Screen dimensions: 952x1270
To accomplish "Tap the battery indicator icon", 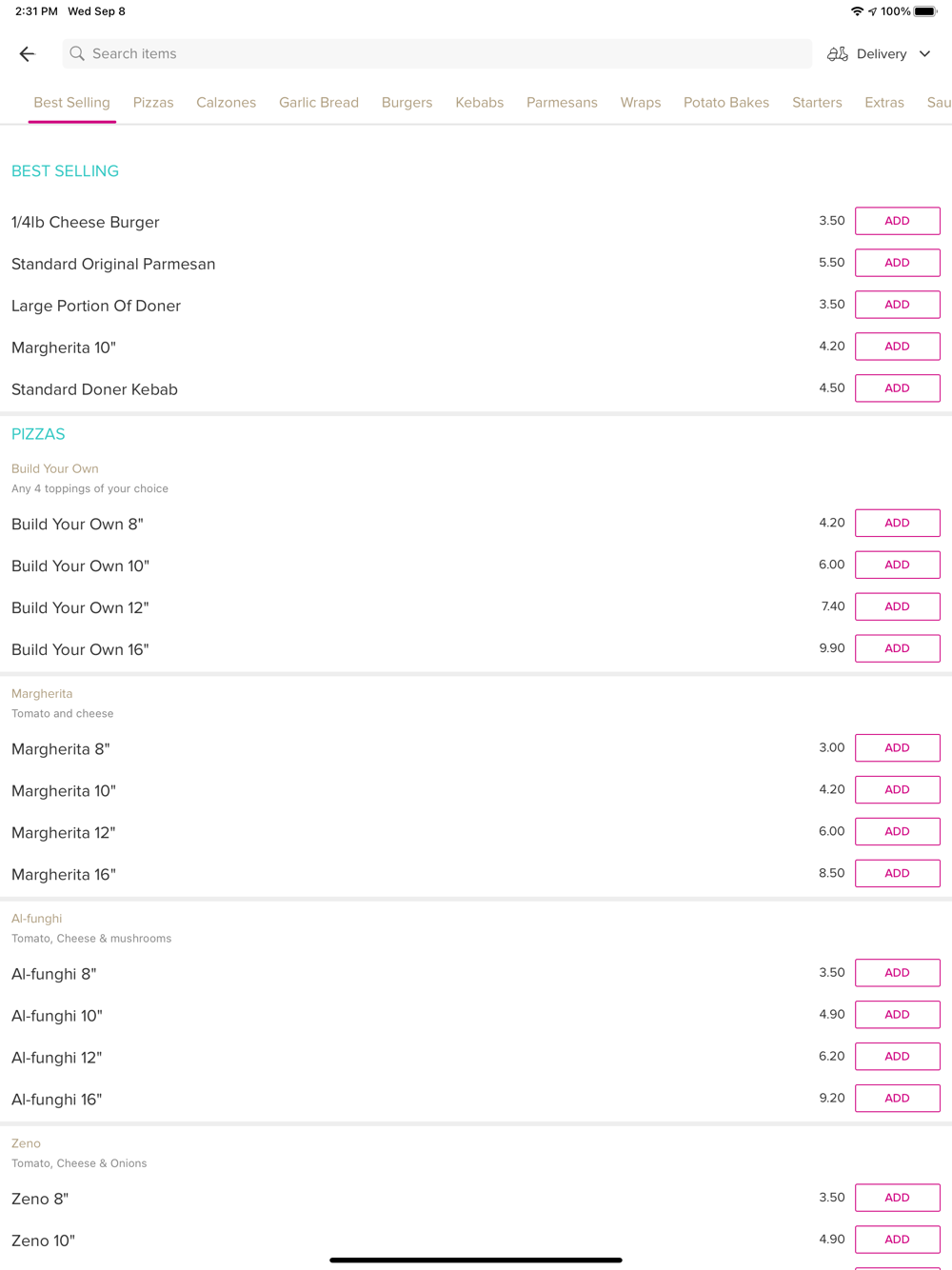I will (x=925, y=11).
